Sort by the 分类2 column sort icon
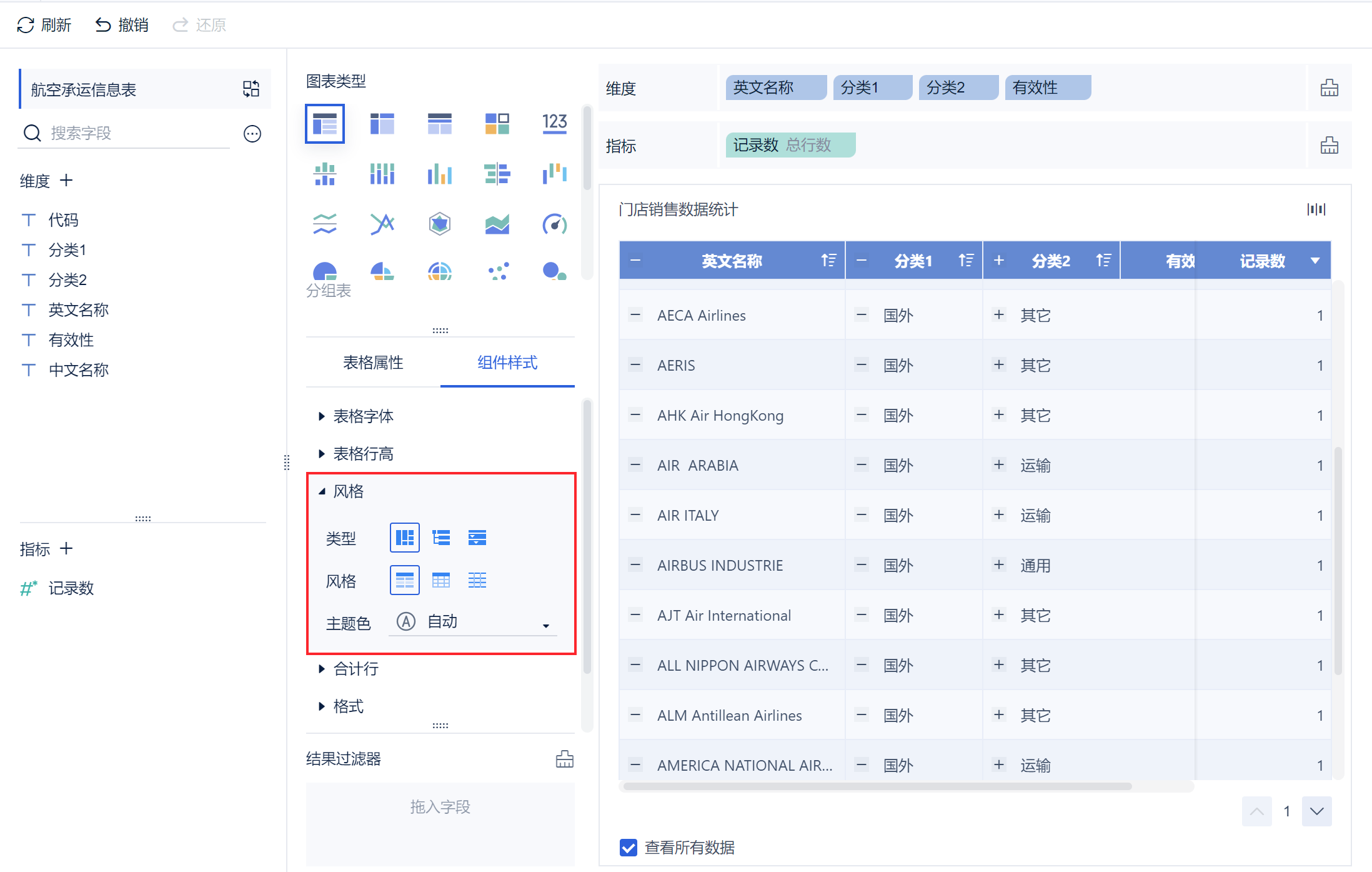This screenshot has width=1372, height=872. coord(1103,260)
